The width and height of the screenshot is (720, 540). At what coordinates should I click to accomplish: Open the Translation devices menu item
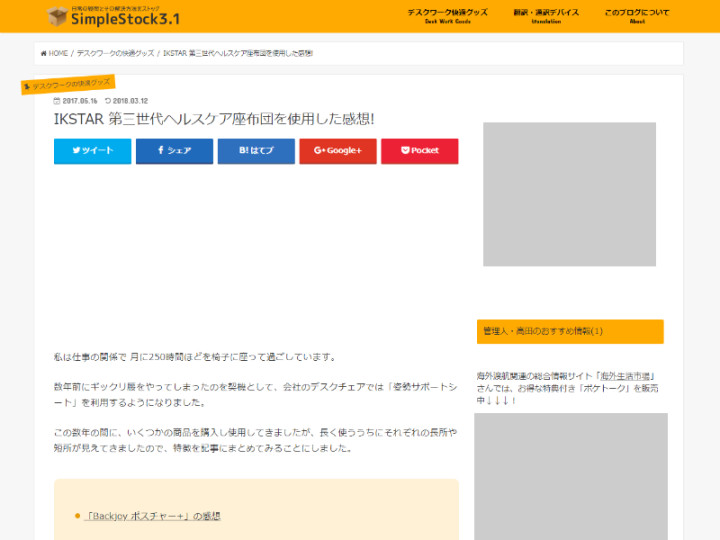pyautogui.click(x=546, y=16)
